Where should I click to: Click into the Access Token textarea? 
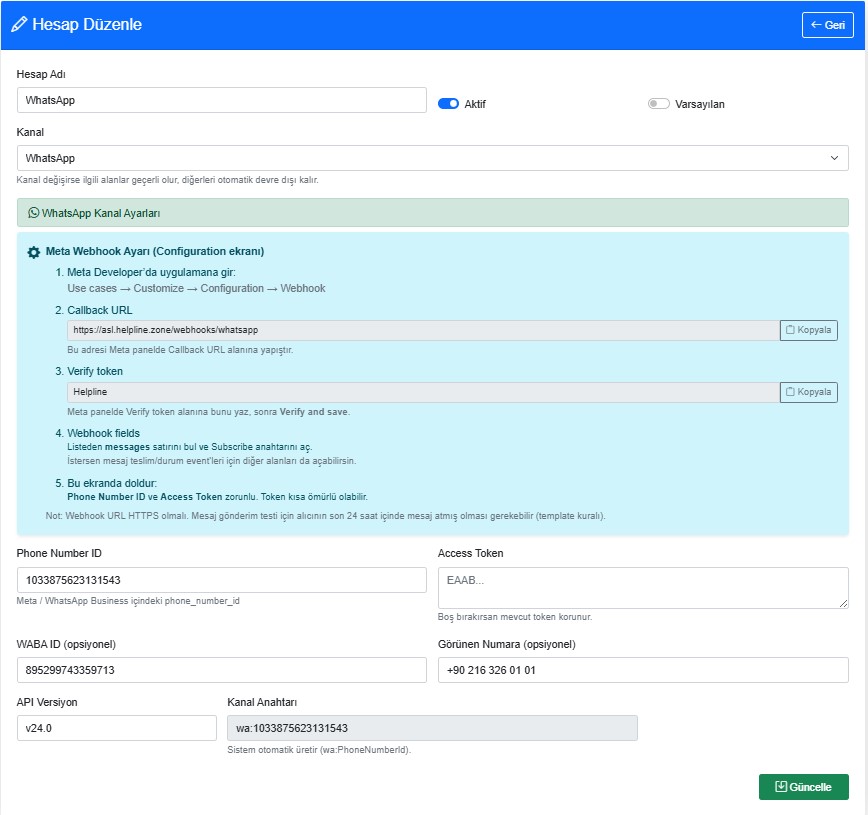pyautogui.click(x=642, y=587)
